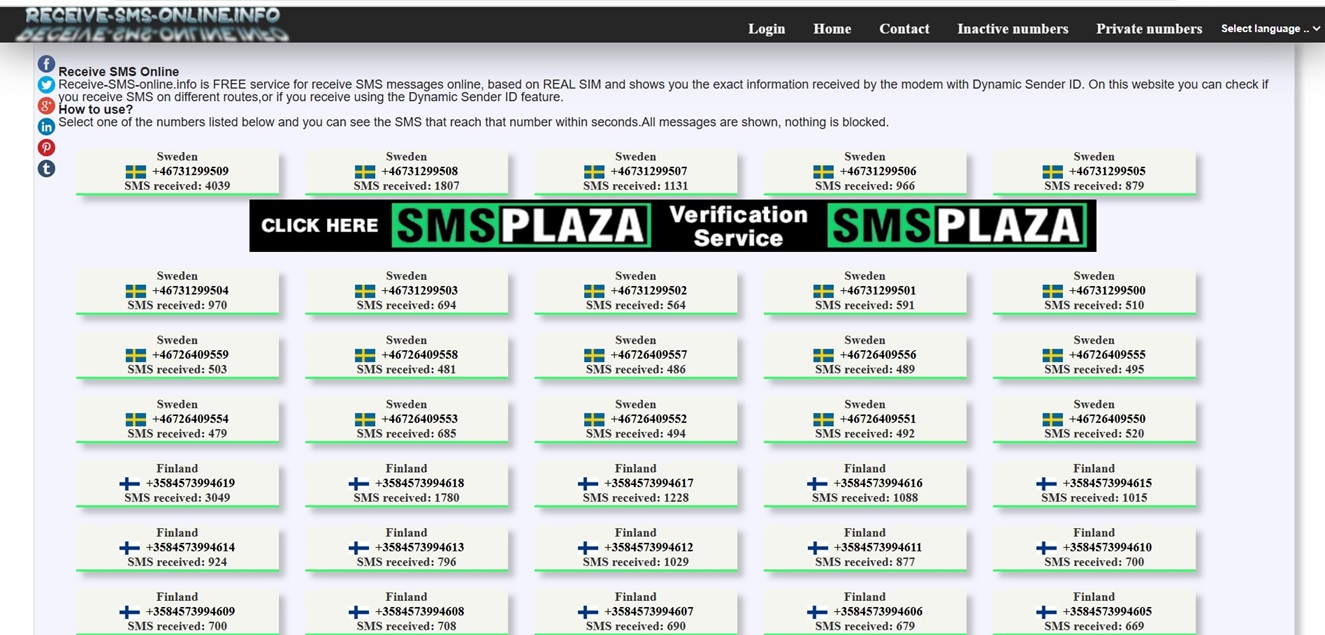Click the Twitter share icon
This screenshot has width=1325, height=635.
(46, 85)
